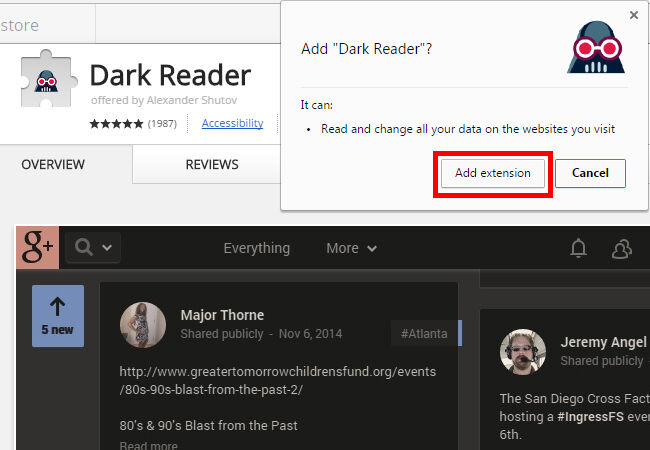Click the Dark Reader logo in dialog
Screen dimensions: 650x450
[596, 47]
